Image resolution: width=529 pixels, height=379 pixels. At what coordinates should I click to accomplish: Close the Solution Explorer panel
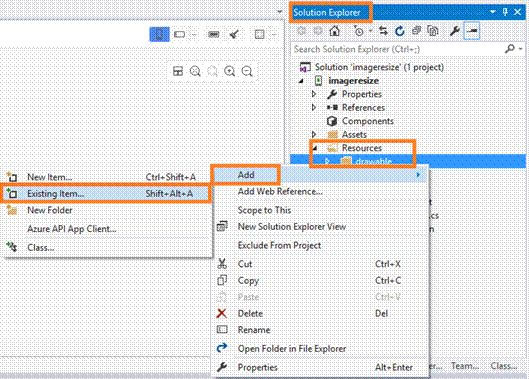click(x=518, y=12)
